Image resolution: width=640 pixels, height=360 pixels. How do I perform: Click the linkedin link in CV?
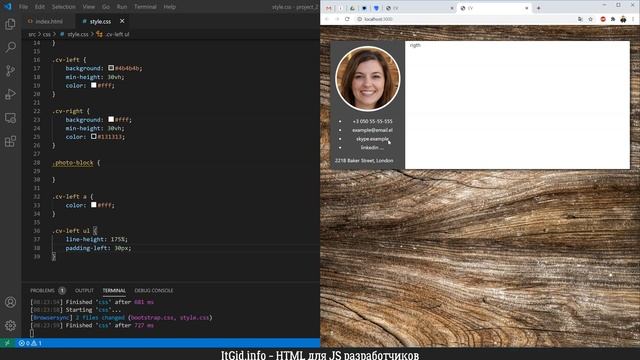pos(372,147)
